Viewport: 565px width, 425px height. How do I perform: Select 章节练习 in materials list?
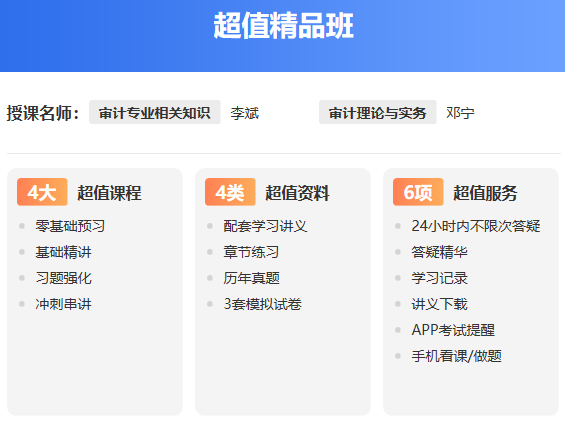pyautogui.click(x=251, y=252)
